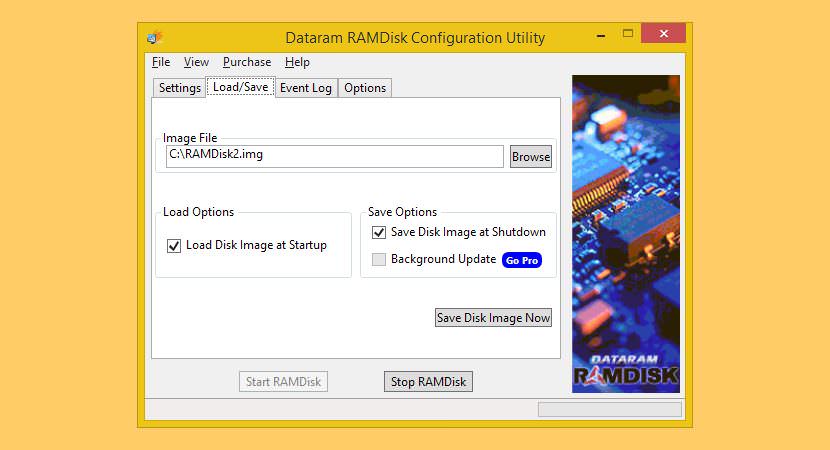Click the Go Pro badge
The image size is (830, 450).
pyautogui.click(x=522, y=260)
